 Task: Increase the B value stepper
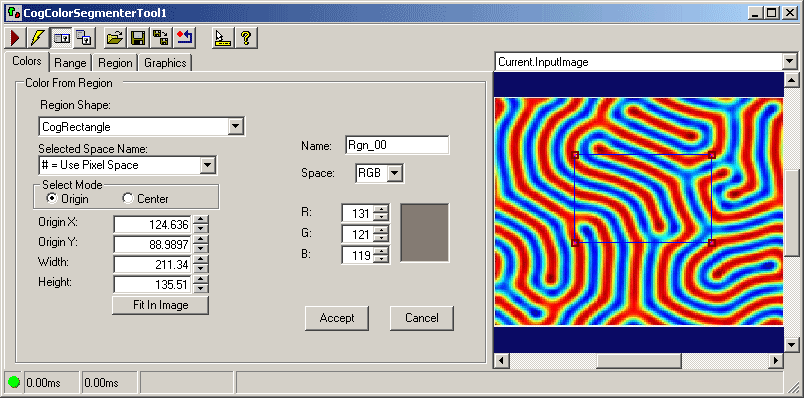[x=380, y=250]
